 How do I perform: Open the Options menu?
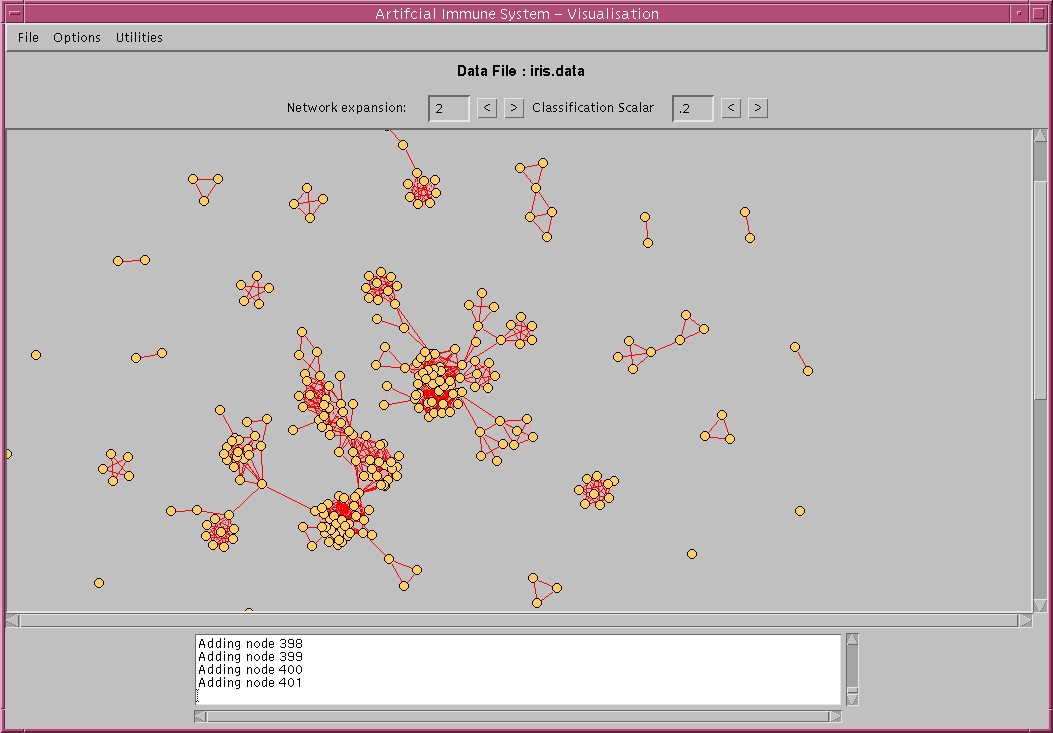click(77, 38)
